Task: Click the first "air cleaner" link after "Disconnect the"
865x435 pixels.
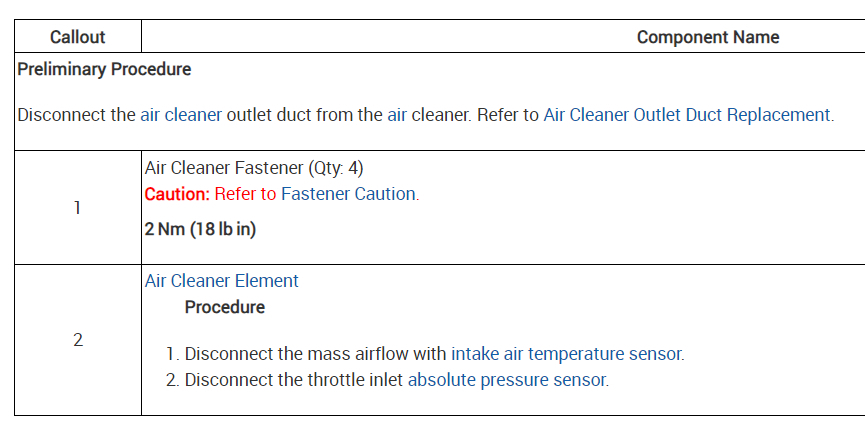Action: tap(180, 115)
